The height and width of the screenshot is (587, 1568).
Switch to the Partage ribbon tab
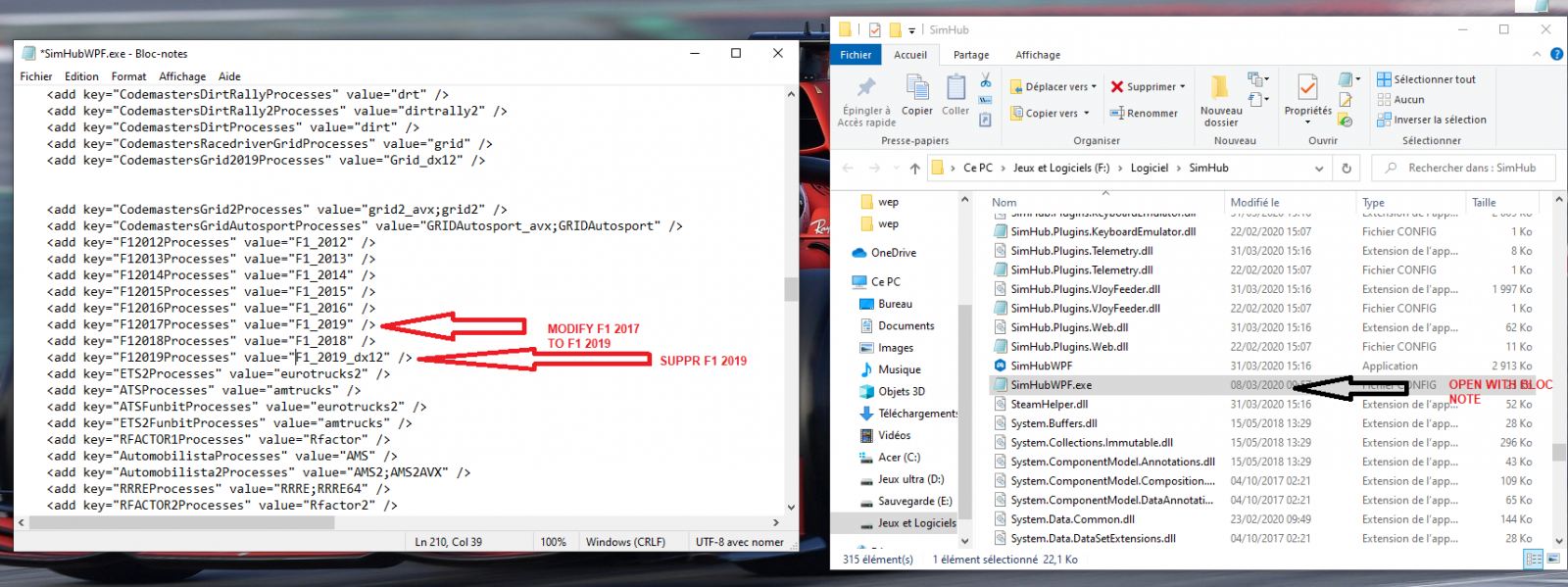[971, 55]
